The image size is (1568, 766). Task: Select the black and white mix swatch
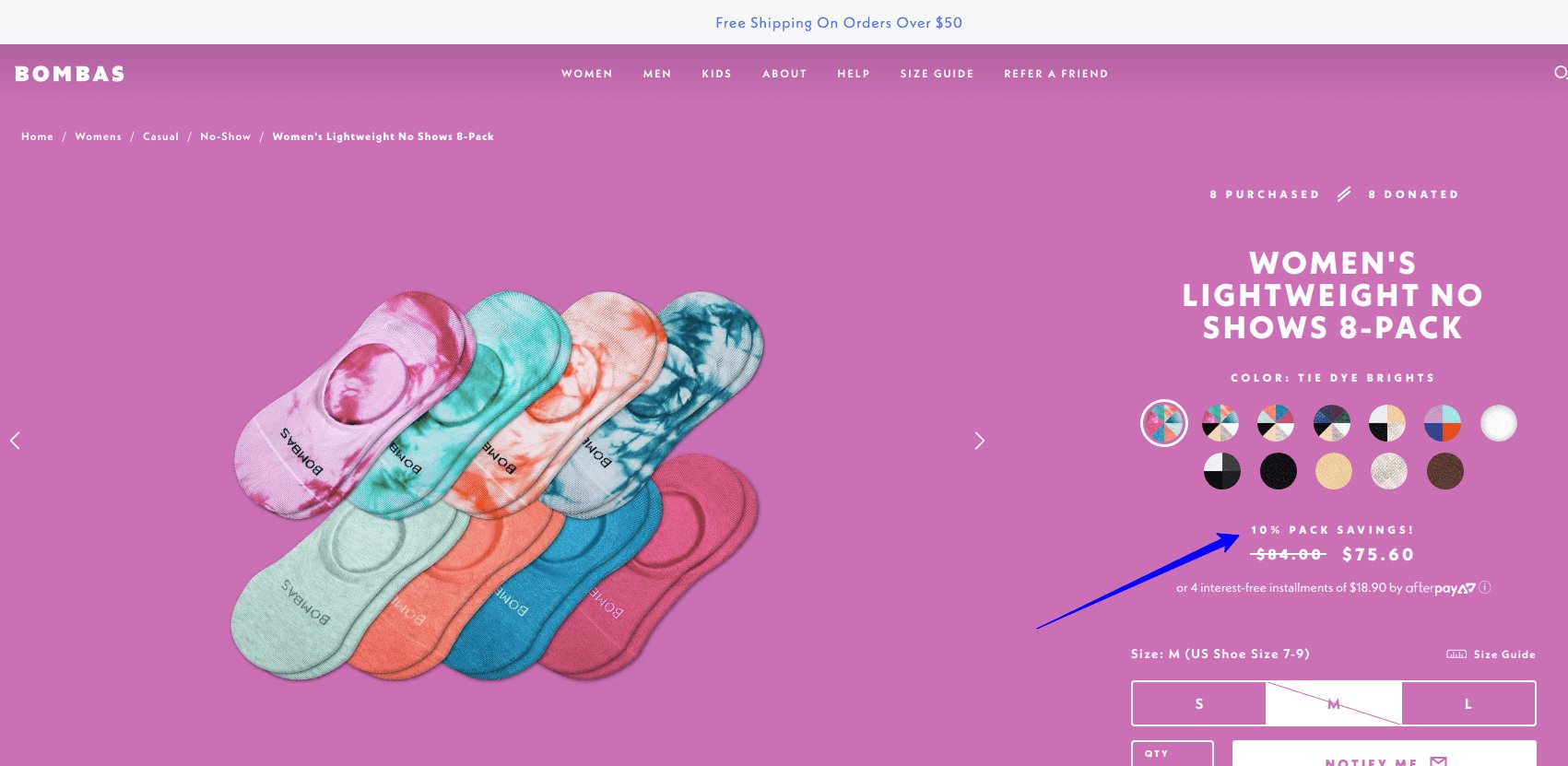1221,471
